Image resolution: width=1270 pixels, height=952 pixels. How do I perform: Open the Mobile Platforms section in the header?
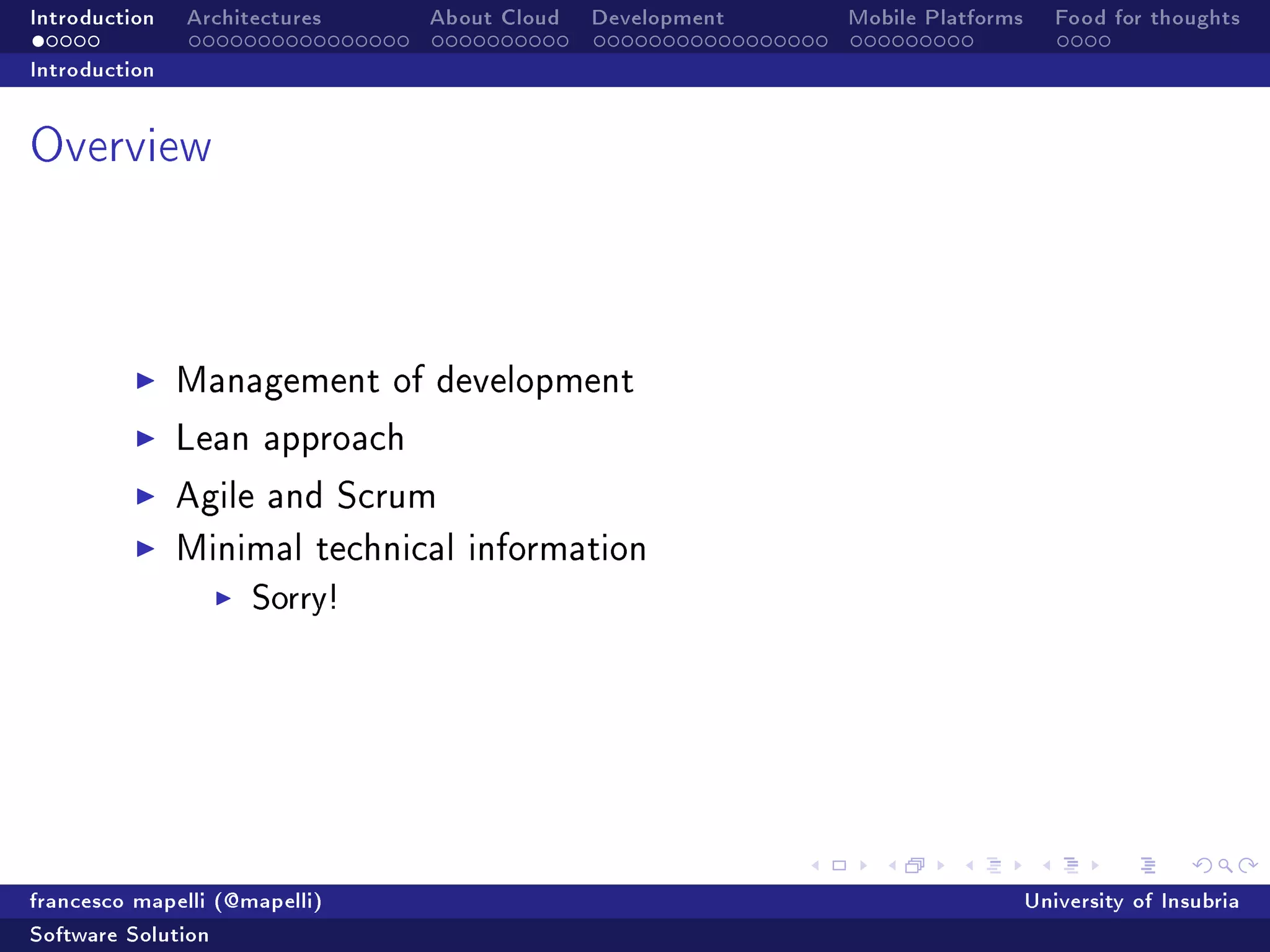[x=936, y=18]
